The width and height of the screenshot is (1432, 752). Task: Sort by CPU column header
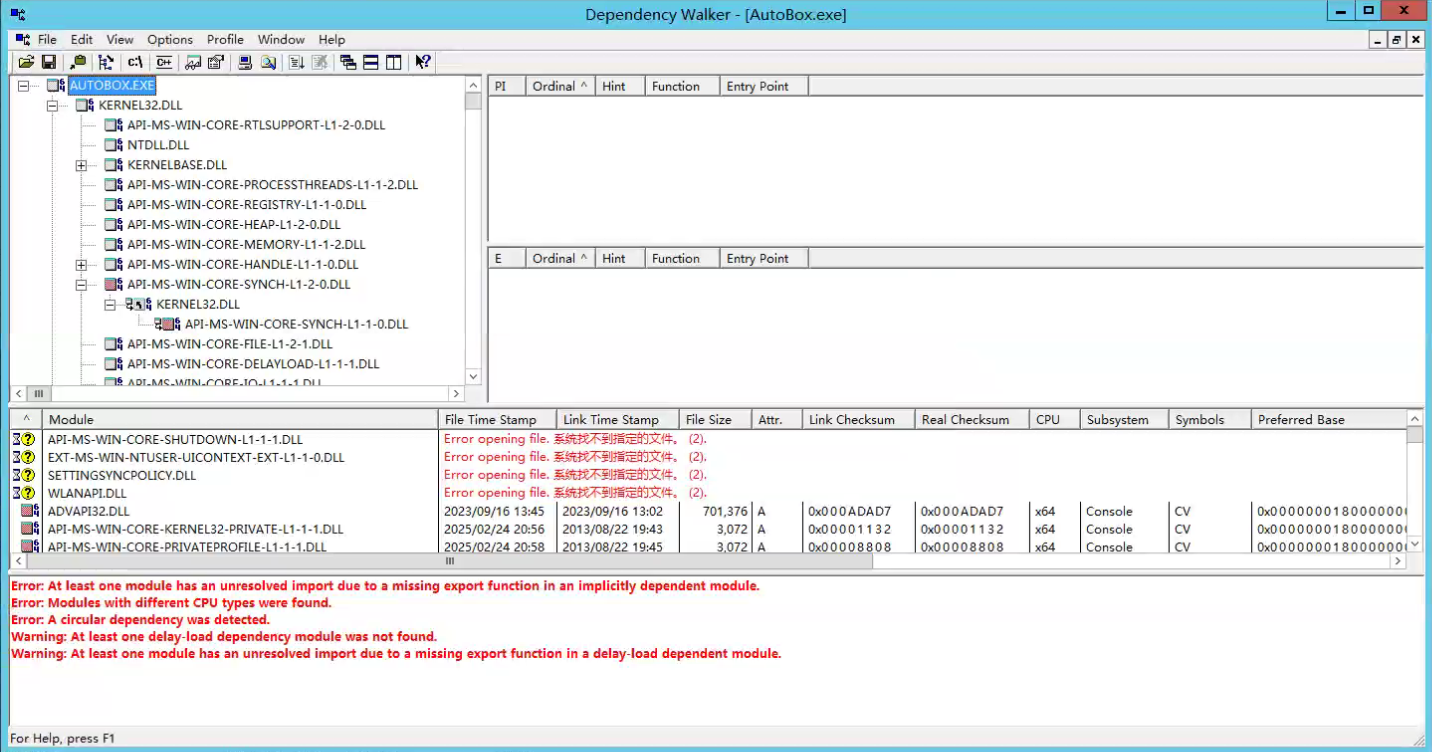pyautogui.click(x=1055, y=419)
